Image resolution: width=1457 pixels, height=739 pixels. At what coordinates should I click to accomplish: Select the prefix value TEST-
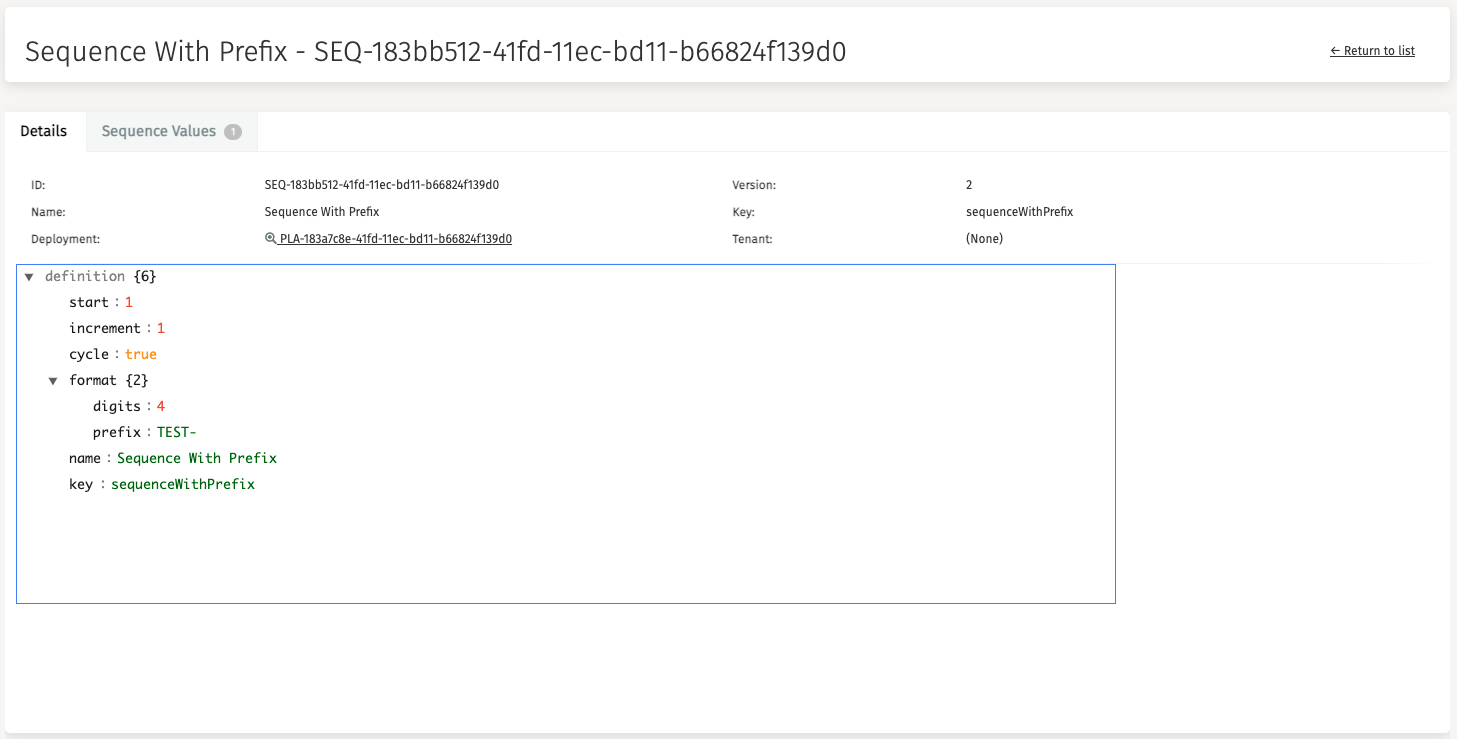176,432
